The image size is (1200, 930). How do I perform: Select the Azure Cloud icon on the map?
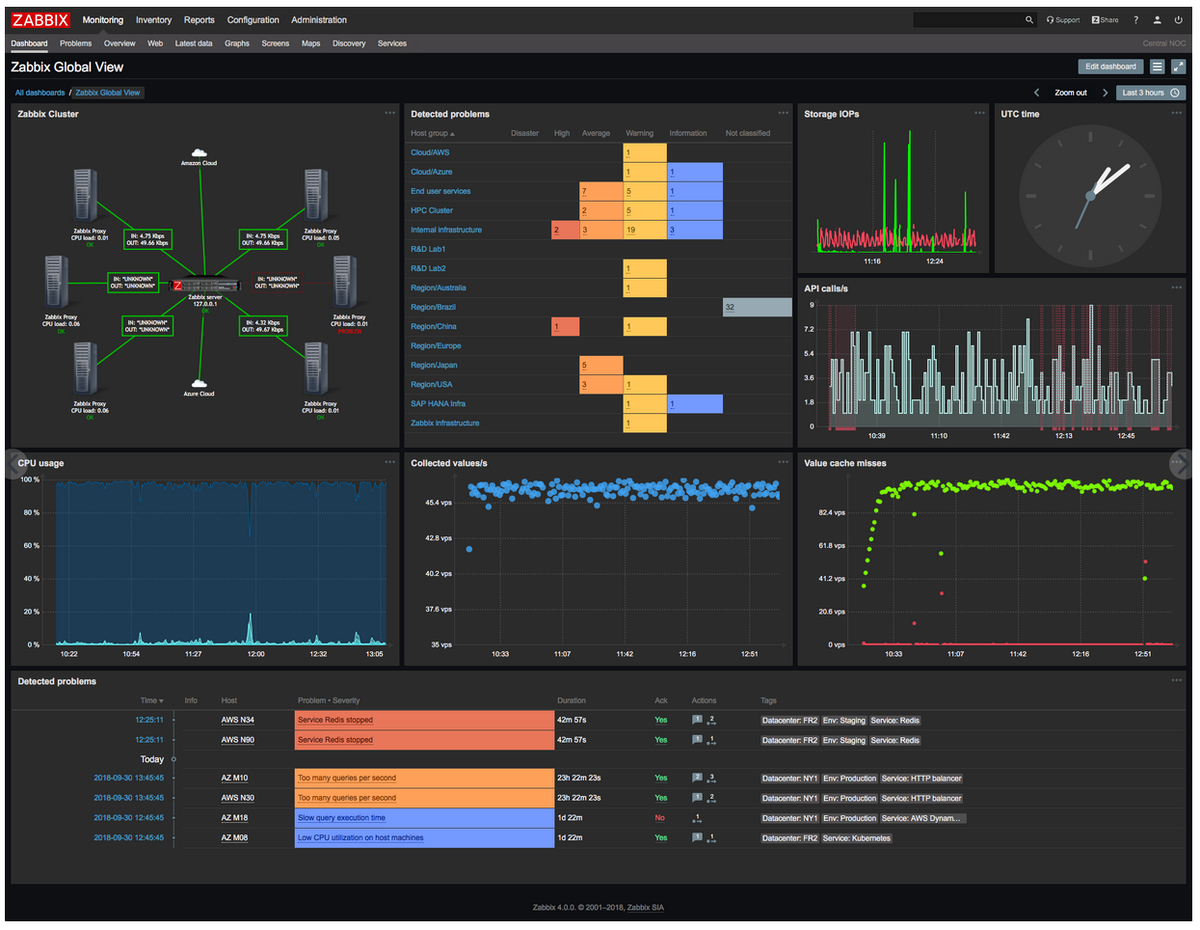pos(199,384)
